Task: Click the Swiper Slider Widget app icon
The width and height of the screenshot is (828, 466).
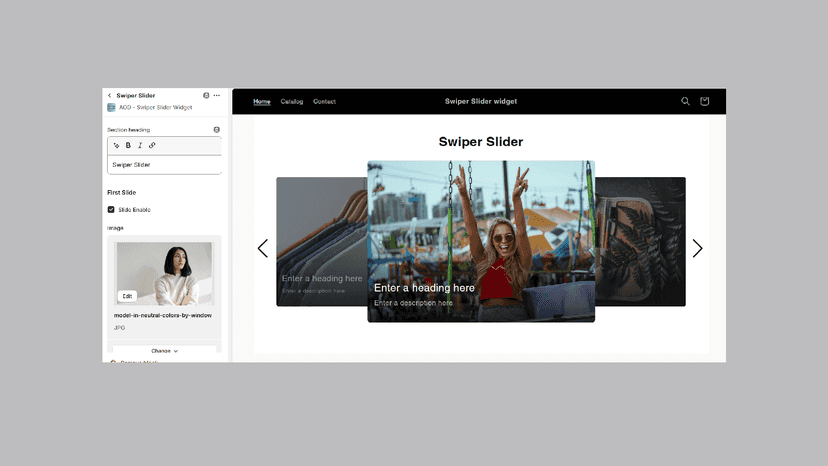Action: click(111, 107)
